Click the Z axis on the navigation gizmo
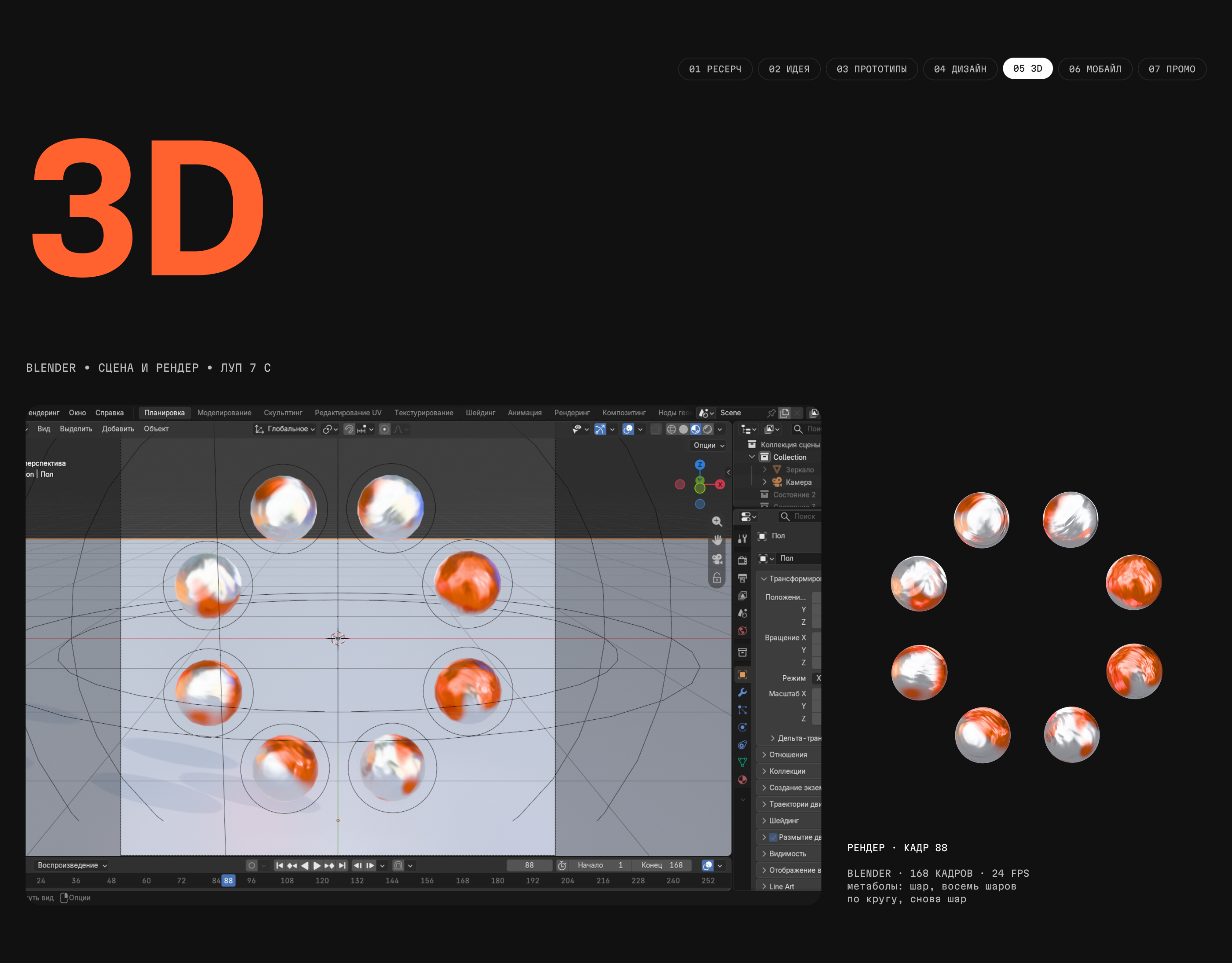 click(x=700, y=465)
